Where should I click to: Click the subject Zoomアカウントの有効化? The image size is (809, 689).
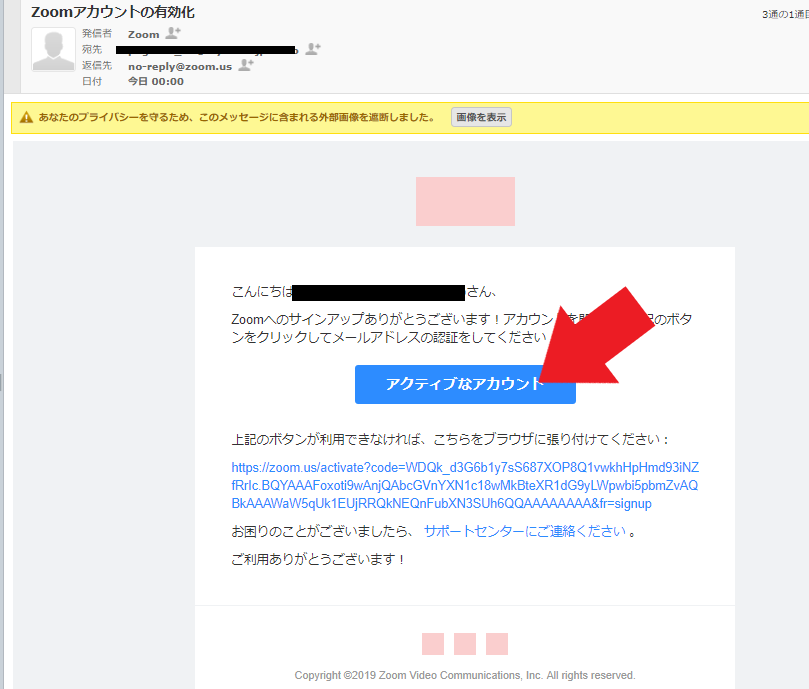pos(113,12)
